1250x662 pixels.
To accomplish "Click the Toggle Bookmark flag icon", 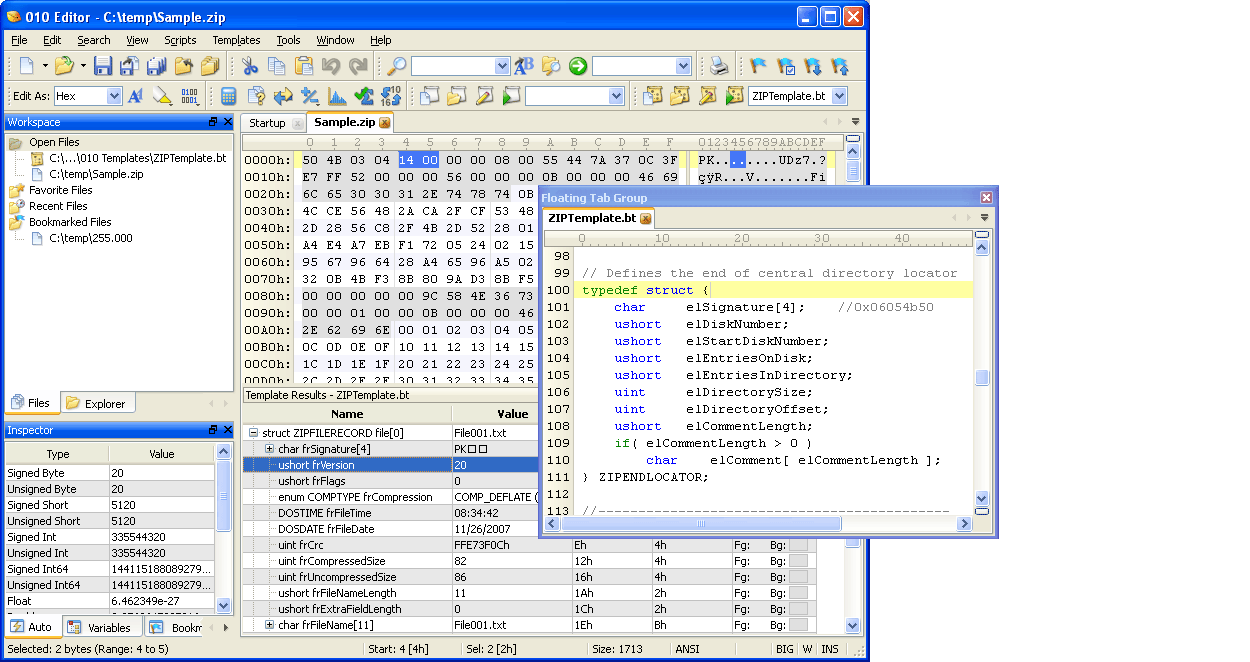I will [759, 66].
